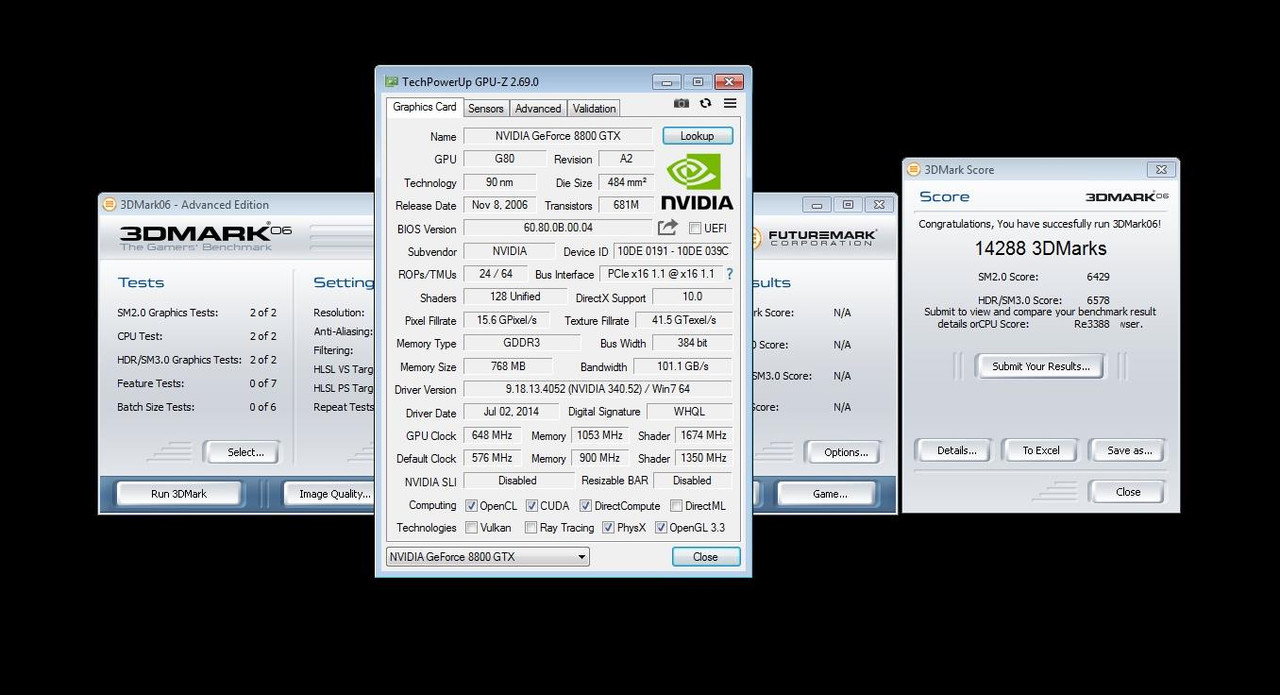
Task: Click the Game... button
Action: [829, 493]
